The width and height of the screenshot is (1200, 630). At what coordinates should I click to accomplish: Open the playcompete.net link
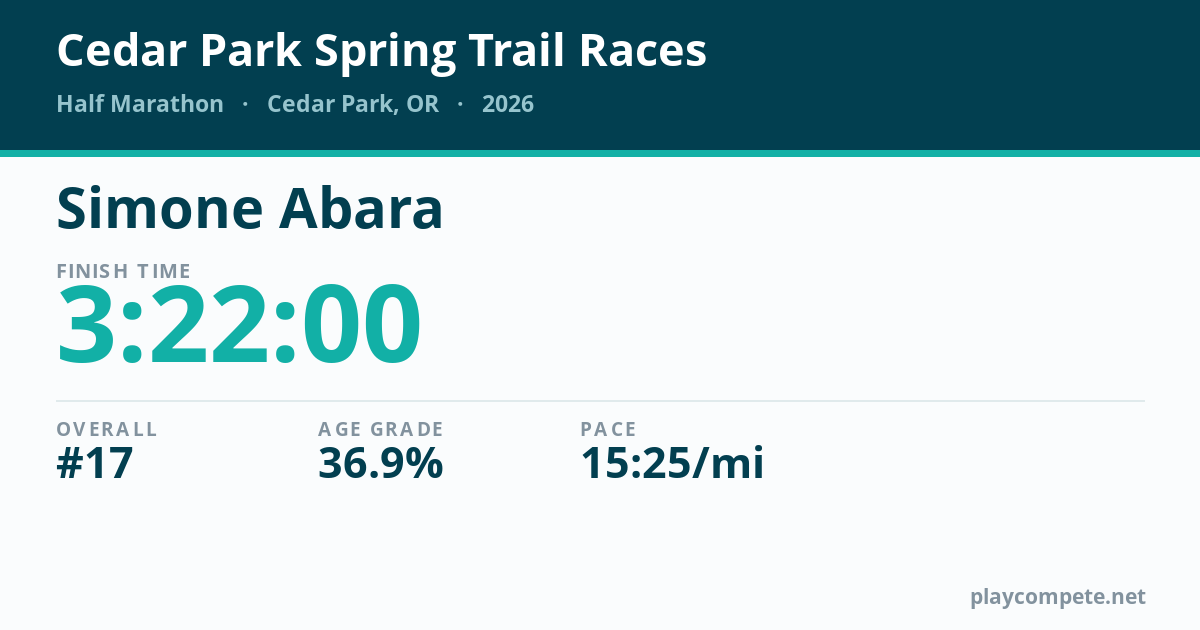1058,597
